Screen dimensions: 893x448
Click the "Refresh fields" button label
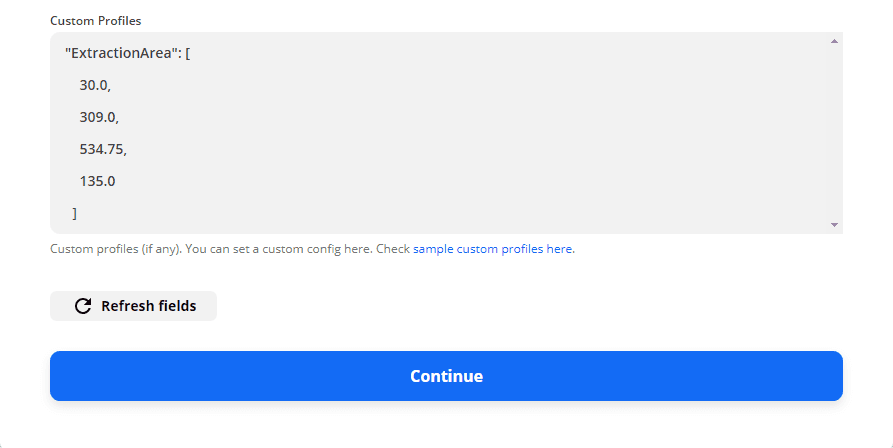click(x=148, y=306)
